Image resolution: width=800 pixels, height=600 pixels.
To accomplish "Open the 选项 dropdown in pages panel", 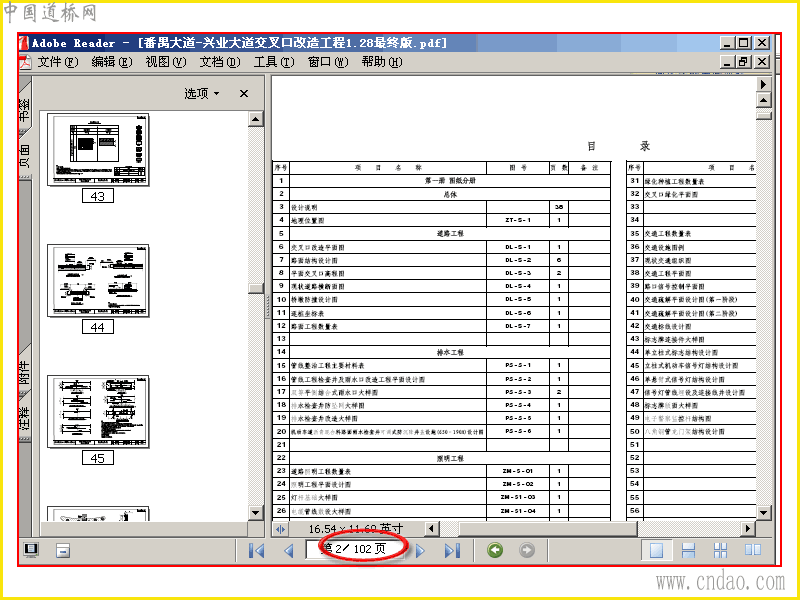I will tap(202, 93).
